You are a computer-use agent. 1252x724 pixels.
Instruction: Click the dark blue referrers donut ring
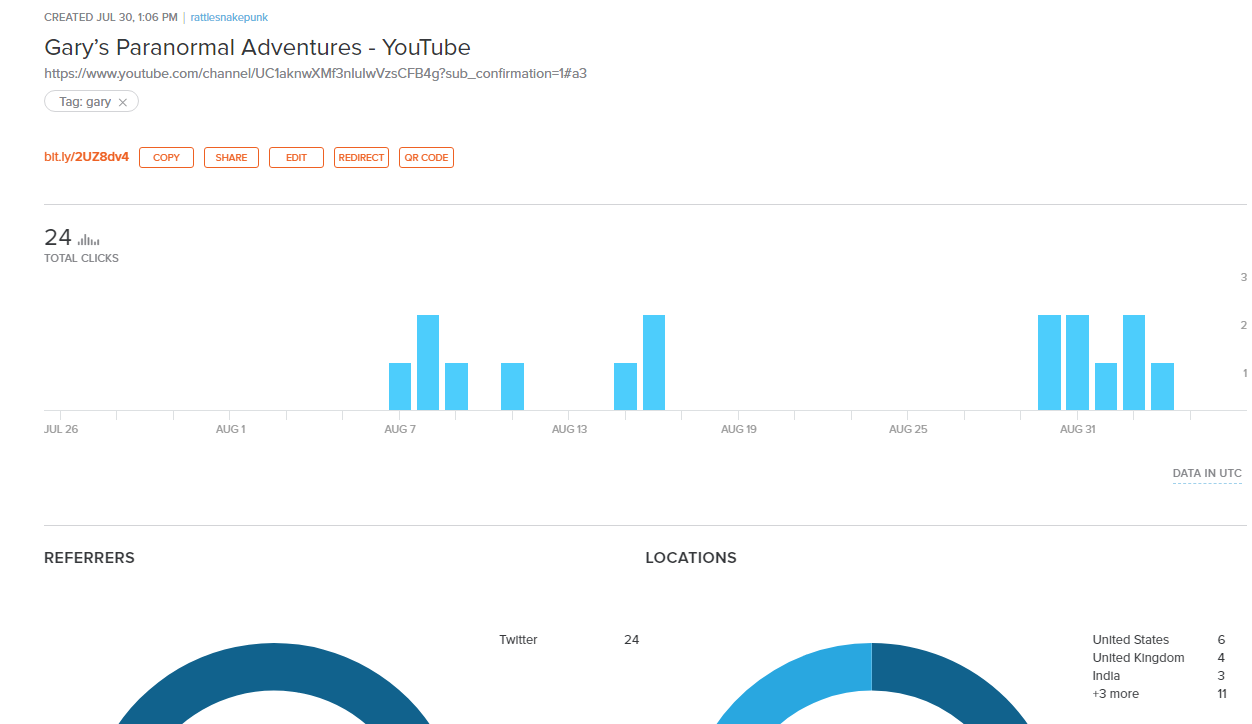click(x=273, y=665)
